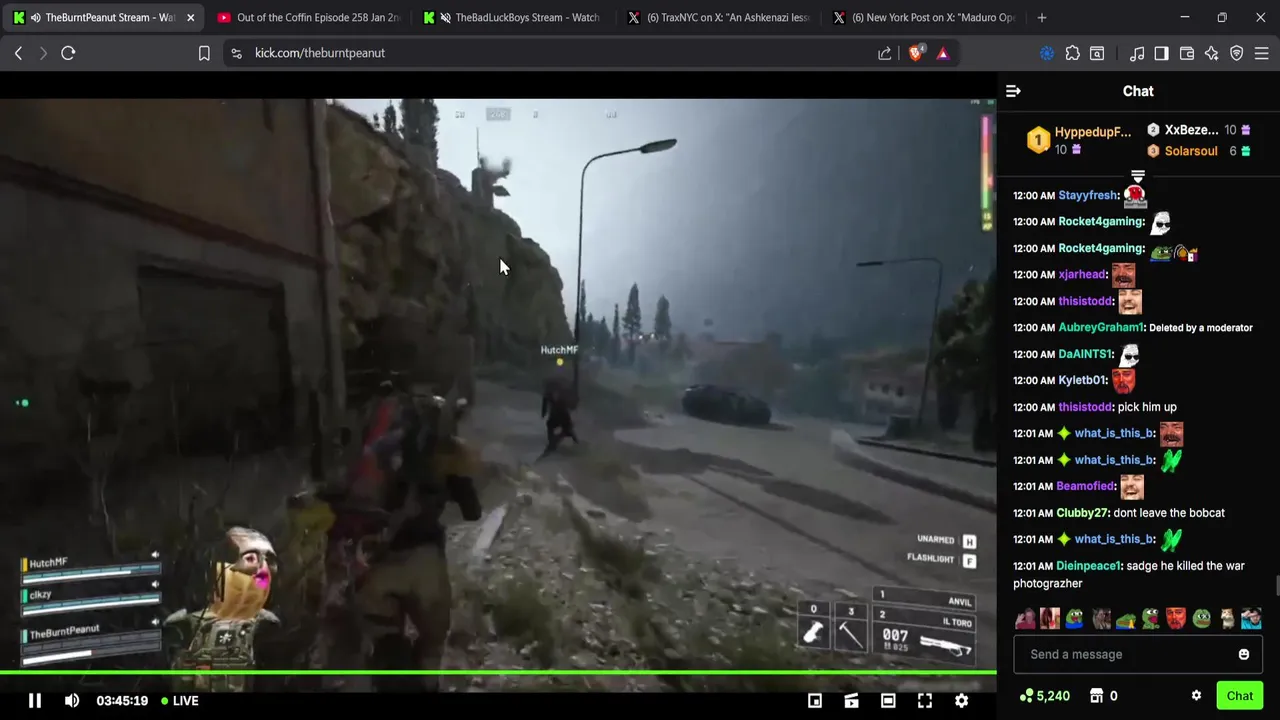Toggle the browser sidebar panel
1280x720 pixels.
point(1161,53)
